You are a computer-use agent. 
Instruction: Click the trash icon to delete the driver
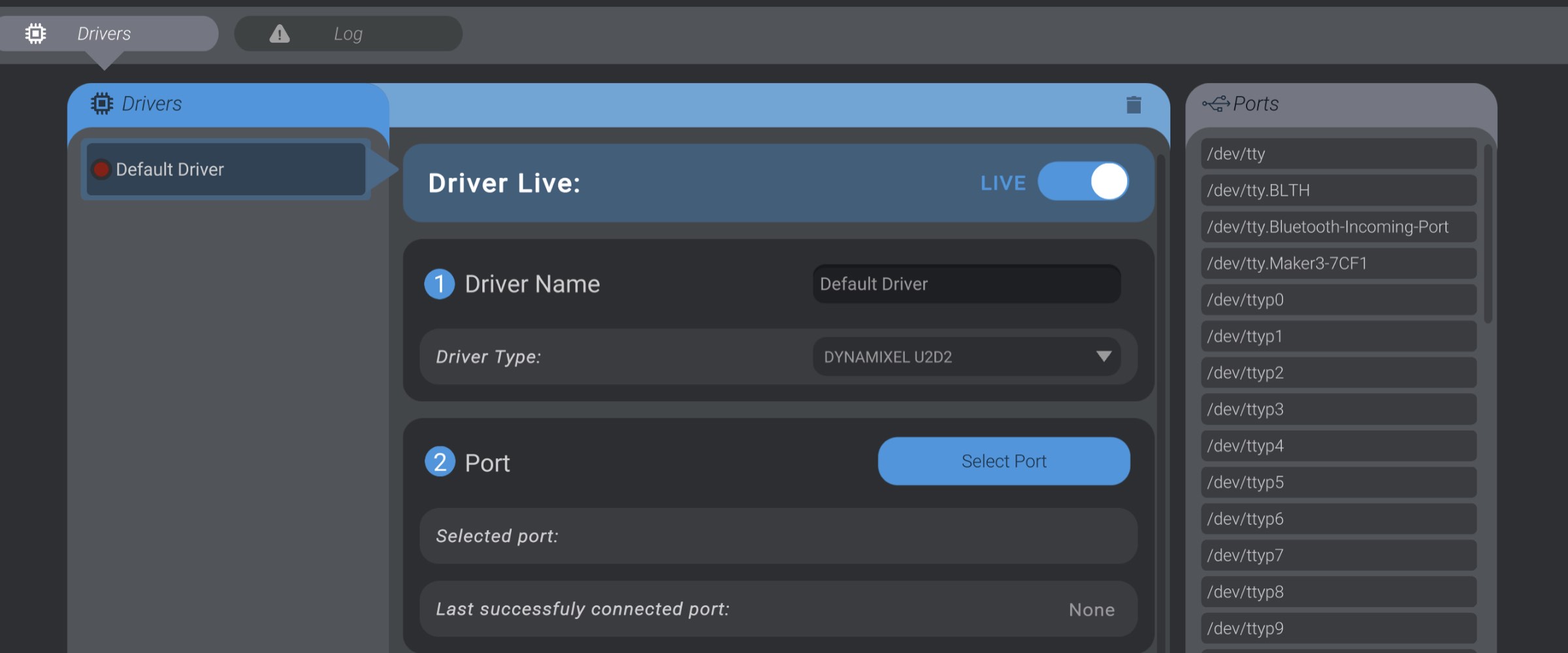pyautogui.click(x=1134, y=105)
